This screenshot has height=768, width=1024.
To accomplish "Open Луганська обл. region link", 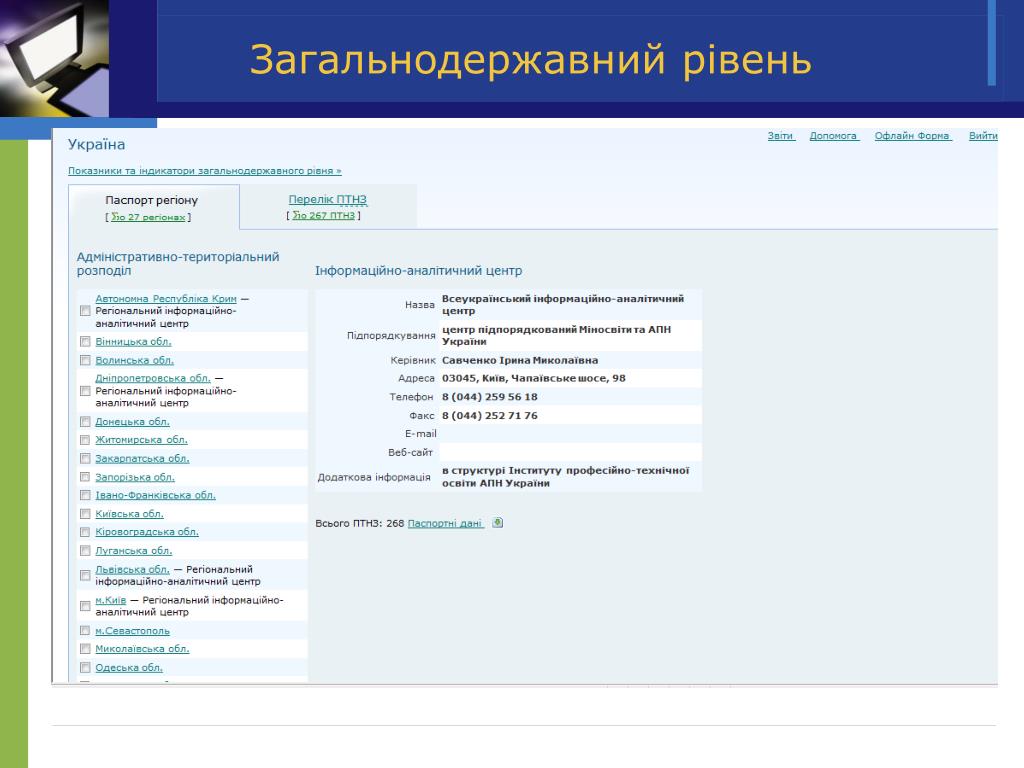I will click(x=134, y=551).
